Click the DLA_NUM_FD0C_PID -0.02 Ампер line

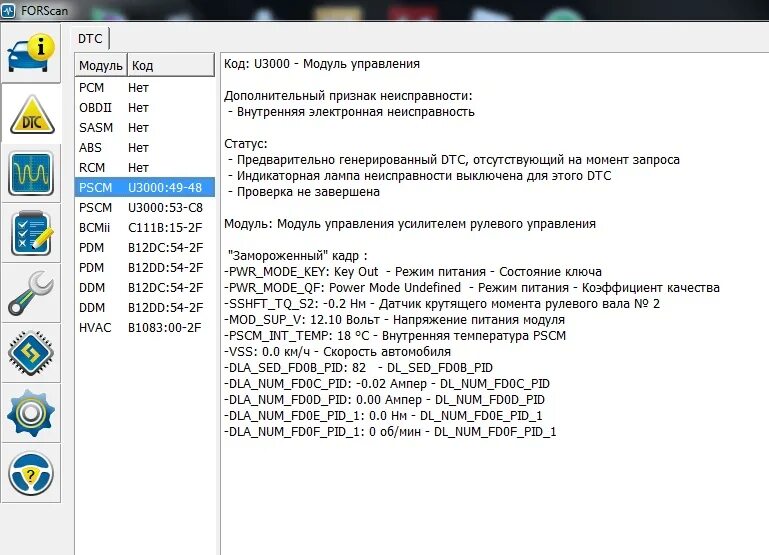[x=387, y=384]
